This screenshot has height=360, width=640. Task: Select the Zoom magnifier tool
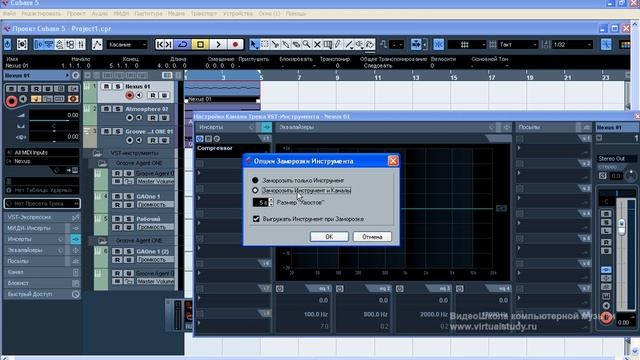(306, 44)
